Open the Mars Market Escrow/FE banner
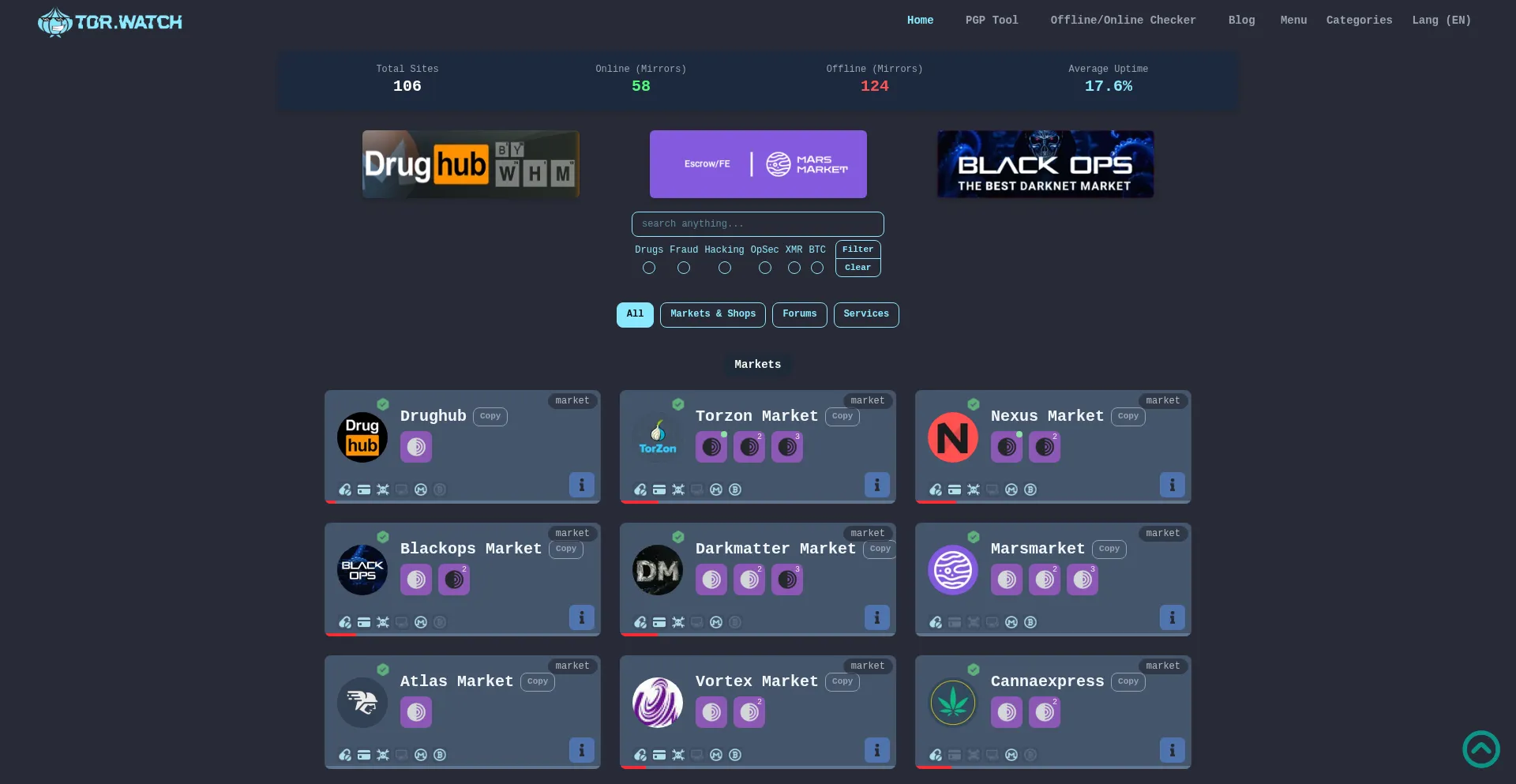 (758, 164)
